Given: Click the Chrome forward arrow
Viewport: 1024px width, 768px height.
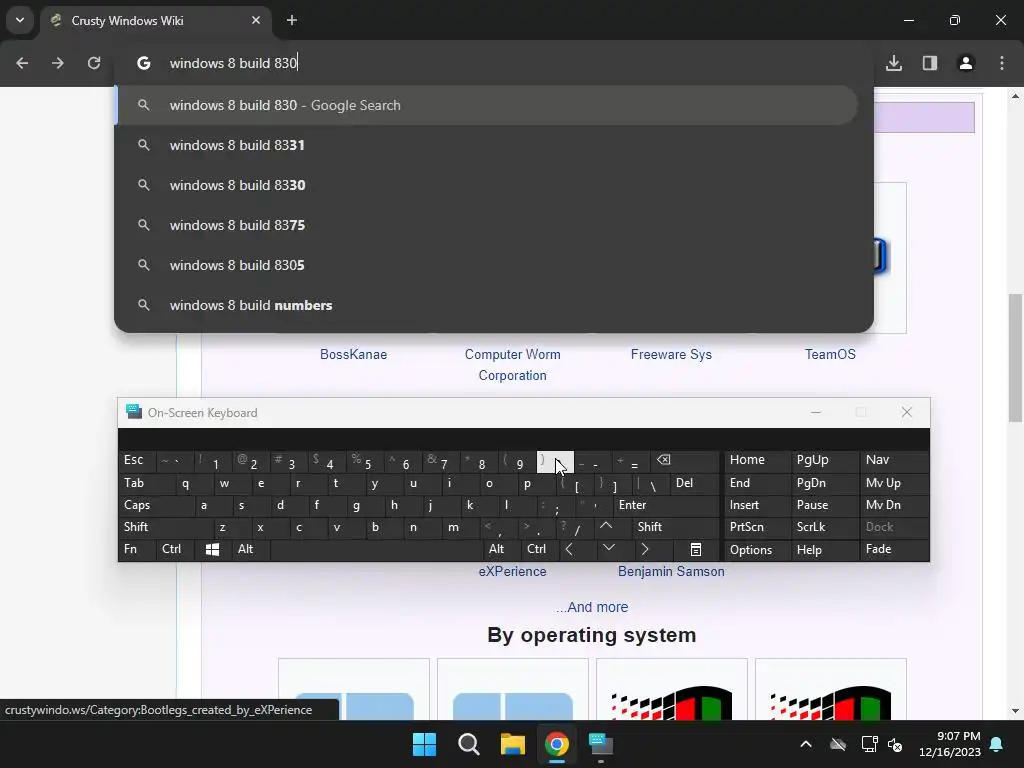Looking at the screenshot, I should pyautogui.click(x=58, y=63).
